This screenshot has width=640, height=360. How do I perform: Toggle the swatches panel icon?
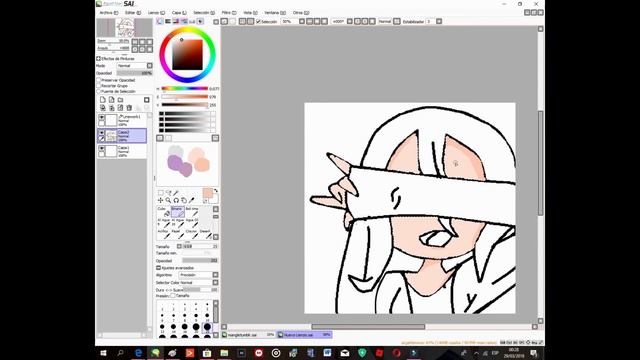(x=192, y=21)
